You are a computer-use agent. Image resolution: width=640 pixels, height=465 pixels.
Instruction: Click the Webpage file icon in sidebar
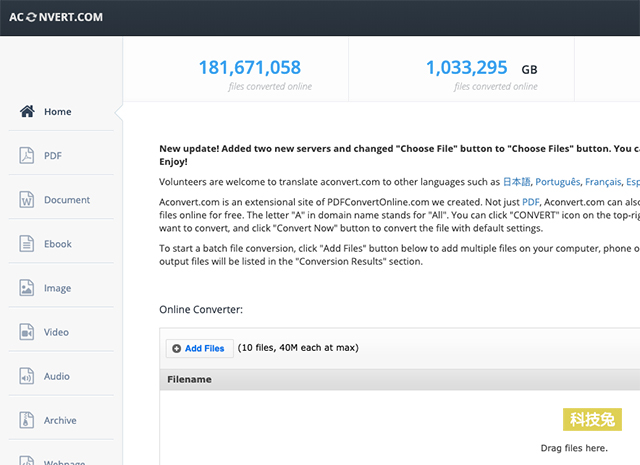pyautogui.click(x=27, y=461)
